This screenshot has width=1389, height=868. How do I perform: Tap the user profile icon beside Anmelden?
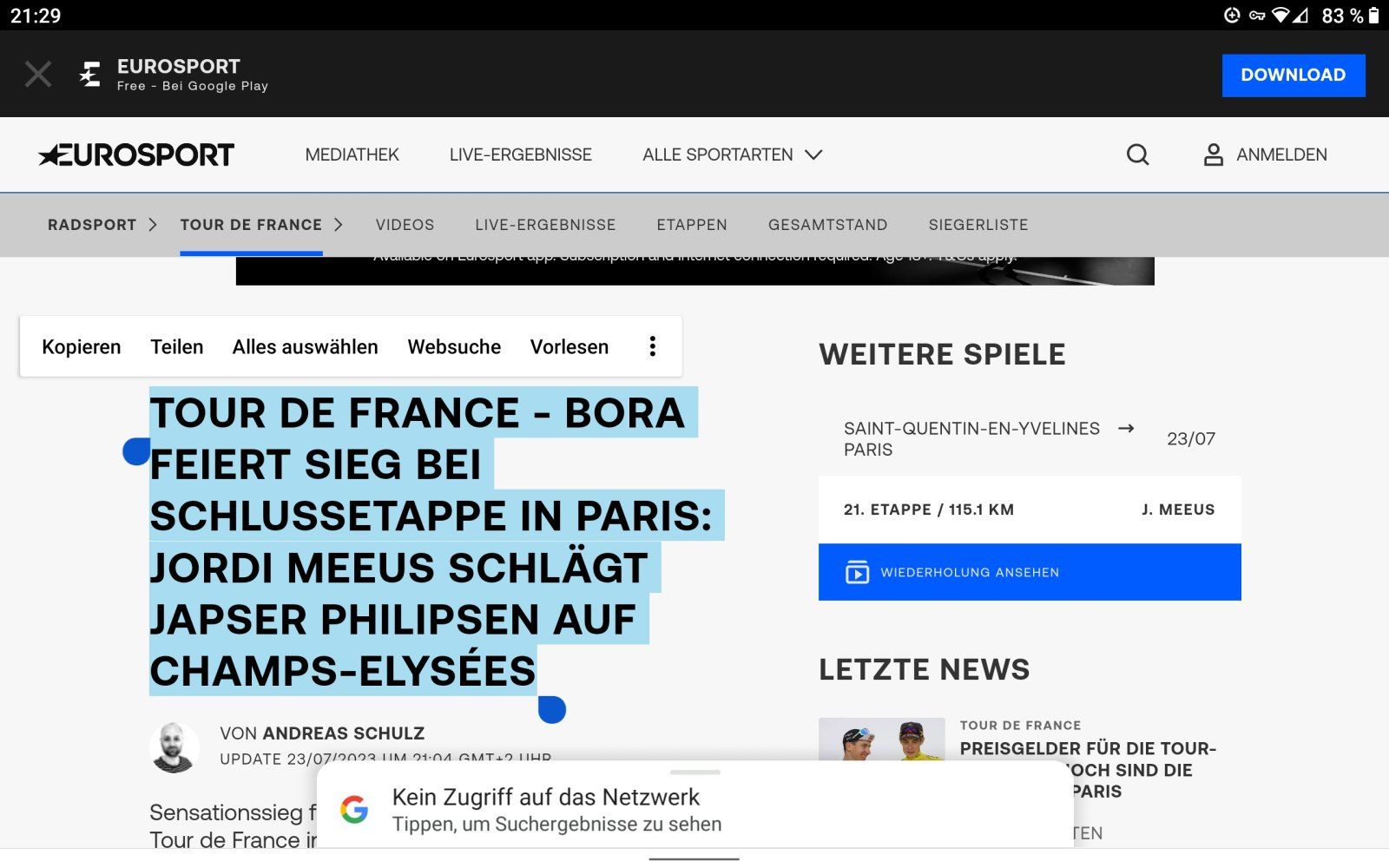(x=1213, y=155)
